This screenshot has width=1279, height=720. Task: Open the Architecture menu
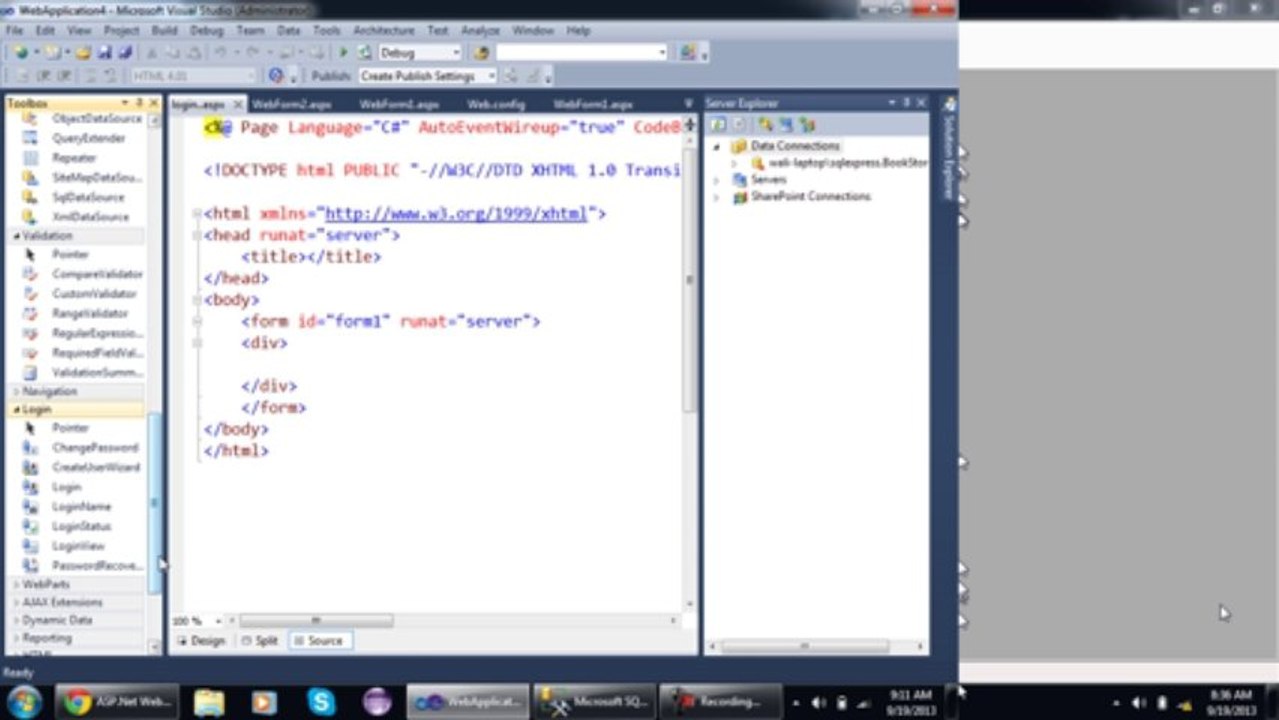tap(383, 31)
